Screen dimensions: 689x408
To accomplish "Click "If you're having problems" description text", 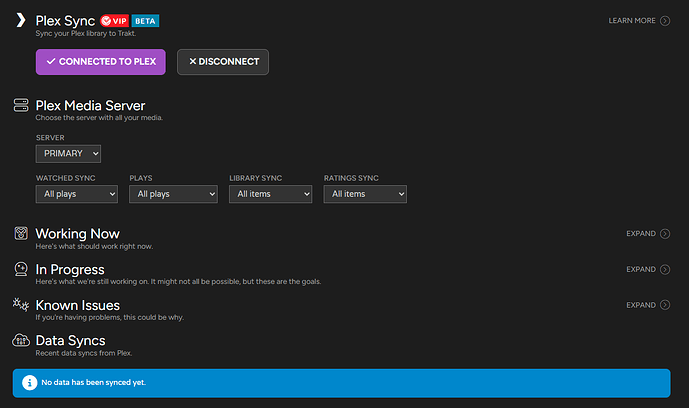I will [x=109, y=317].
